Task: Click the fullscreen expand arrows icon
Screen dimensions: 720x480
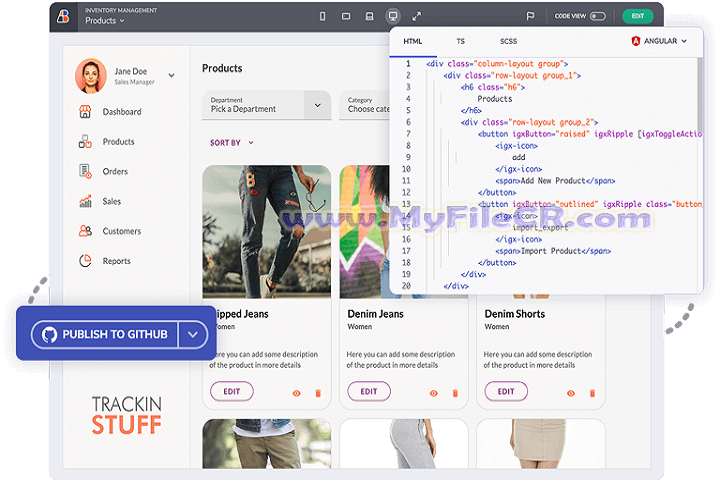Action: pos(416,17)
